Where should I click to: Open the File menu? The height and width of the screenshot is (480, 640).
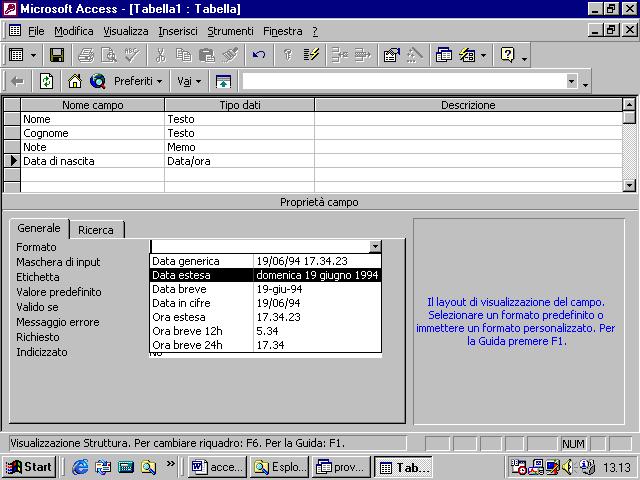[36, 31]
